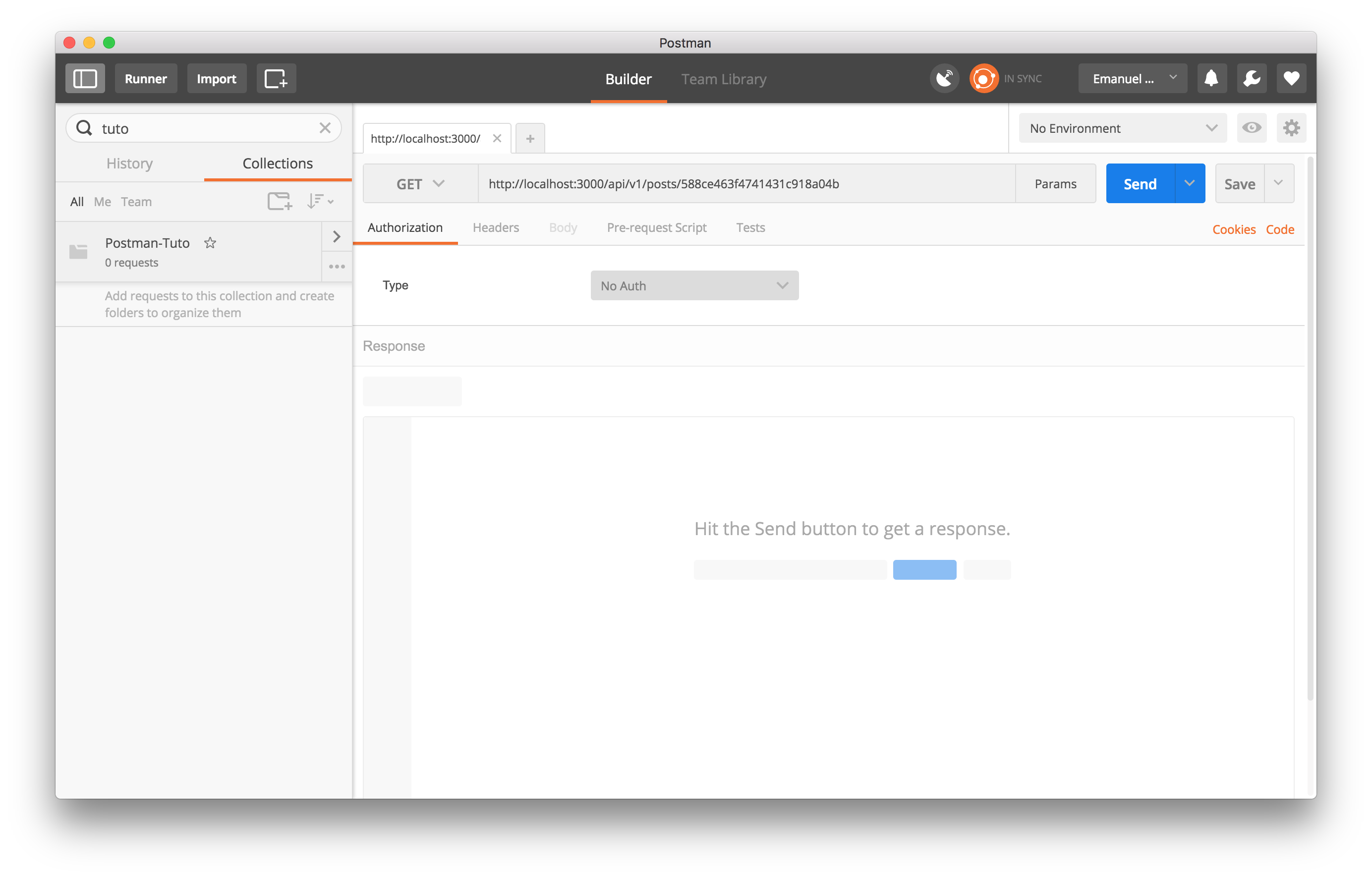Click the interceptor satellite icon
The width and height of the screenshot is (1372, 878).
pos(944,78)
